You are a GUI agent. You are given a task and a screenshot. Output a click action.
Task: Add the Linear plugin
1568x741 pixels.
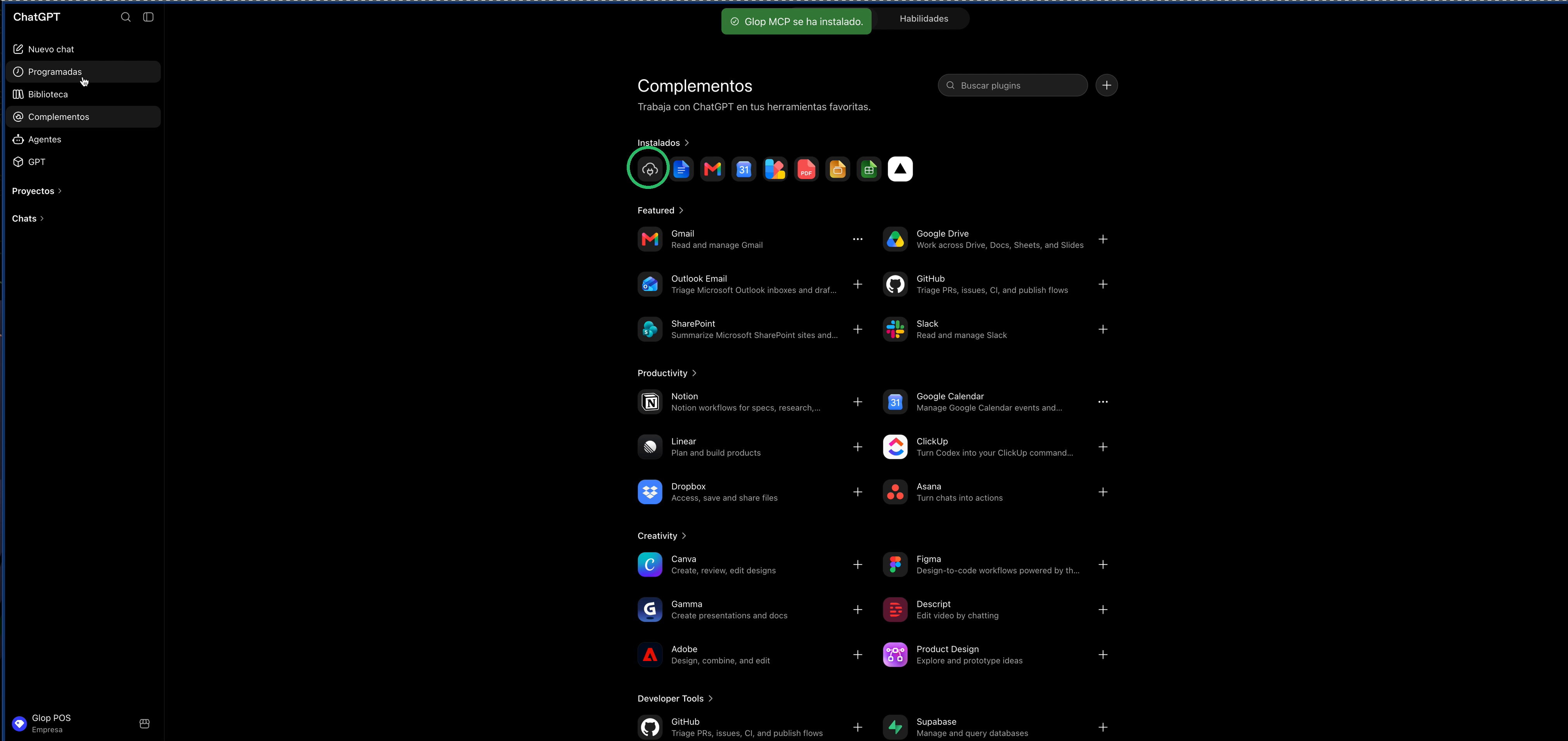(x=857, y=447)
